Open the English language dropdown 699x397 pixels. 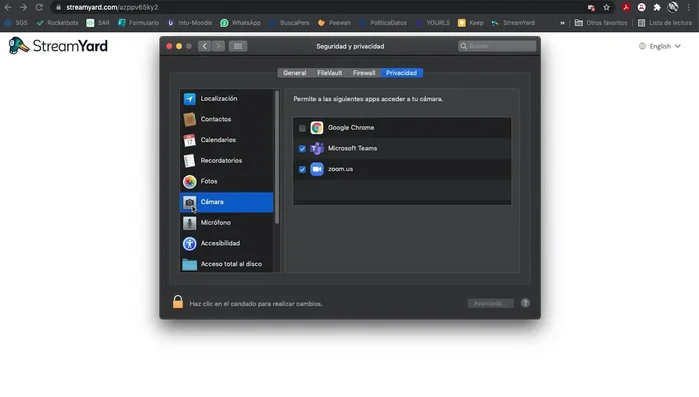(660, 46)
